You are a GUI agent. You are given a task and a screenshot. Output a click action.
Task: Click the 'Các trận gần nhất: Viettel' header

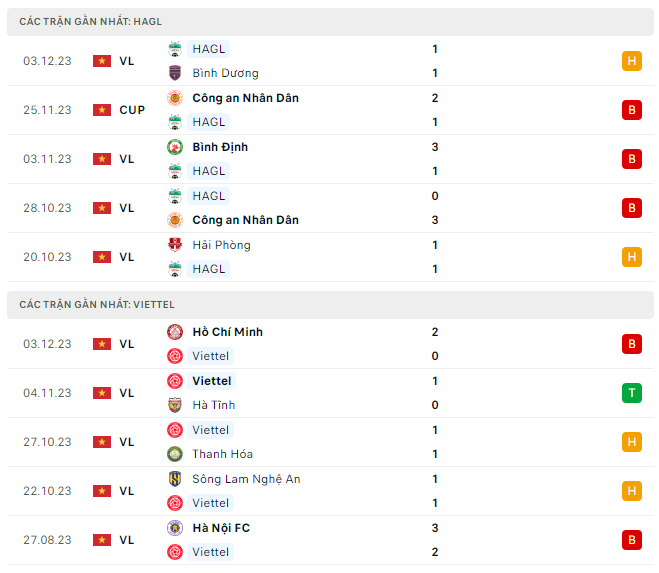(97, 304)
